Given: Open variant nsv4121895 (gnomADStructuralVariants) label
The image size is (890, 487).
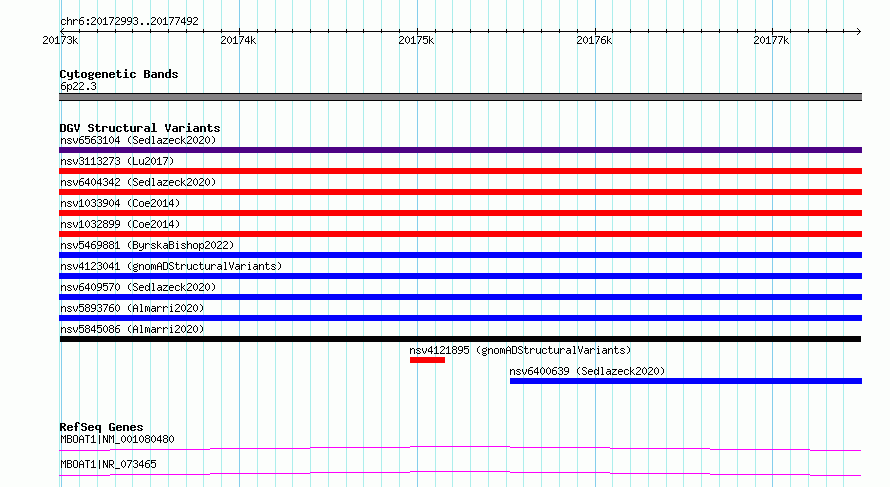Looking at the screenshot, I should [520, 350].
